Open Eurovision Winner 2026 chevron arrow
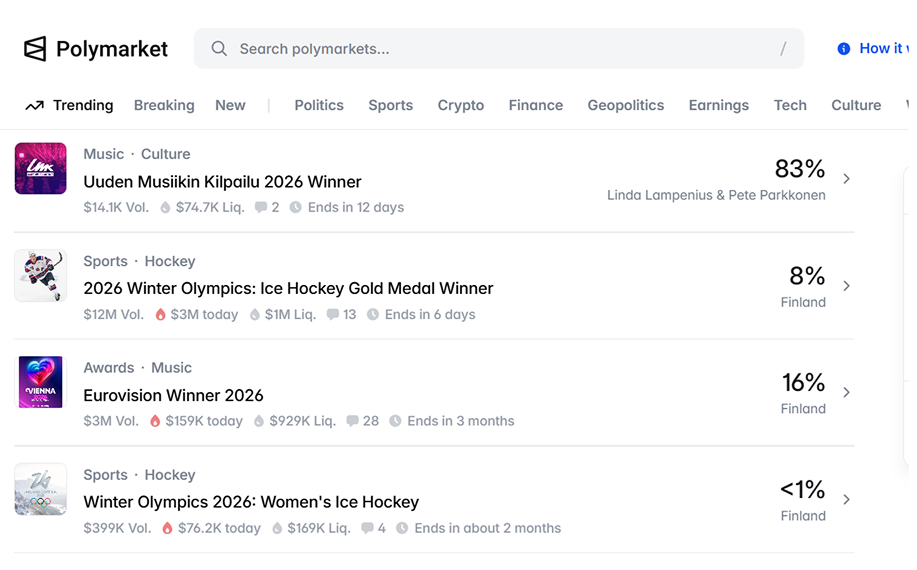 [846, 393]
